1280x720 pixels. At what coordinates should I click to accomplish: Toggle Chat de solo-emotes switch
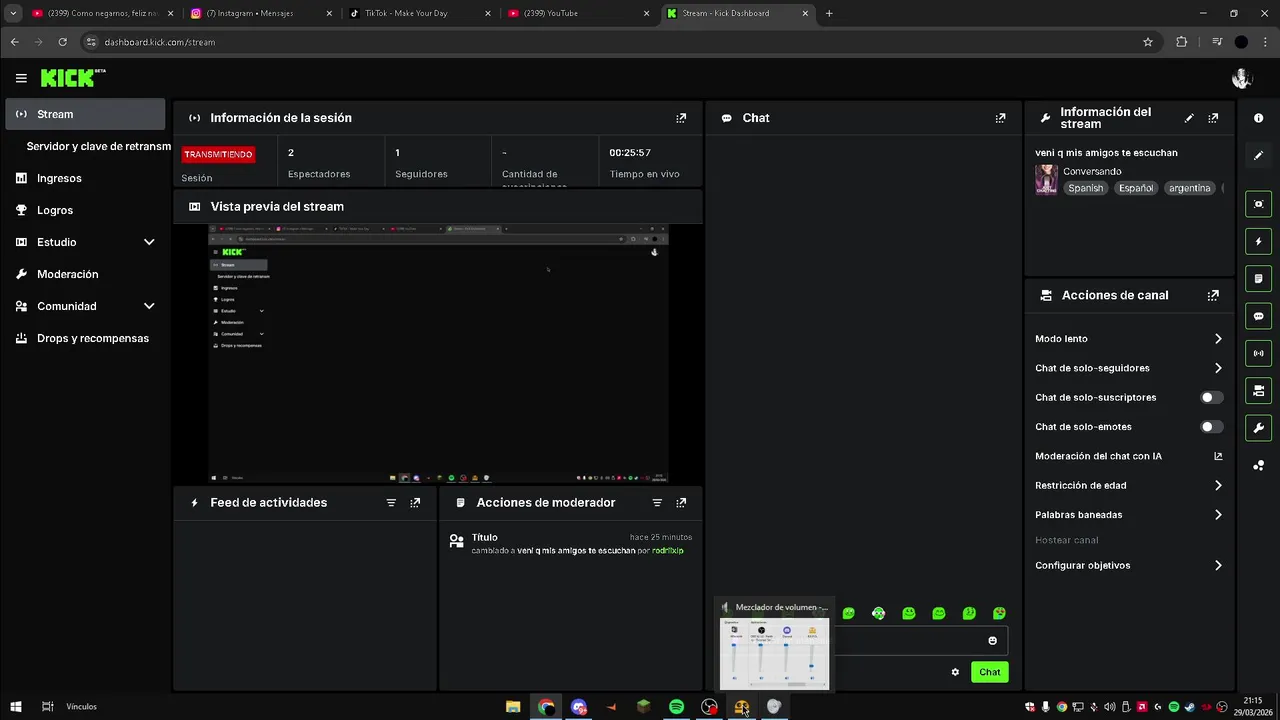[1212, 427]
